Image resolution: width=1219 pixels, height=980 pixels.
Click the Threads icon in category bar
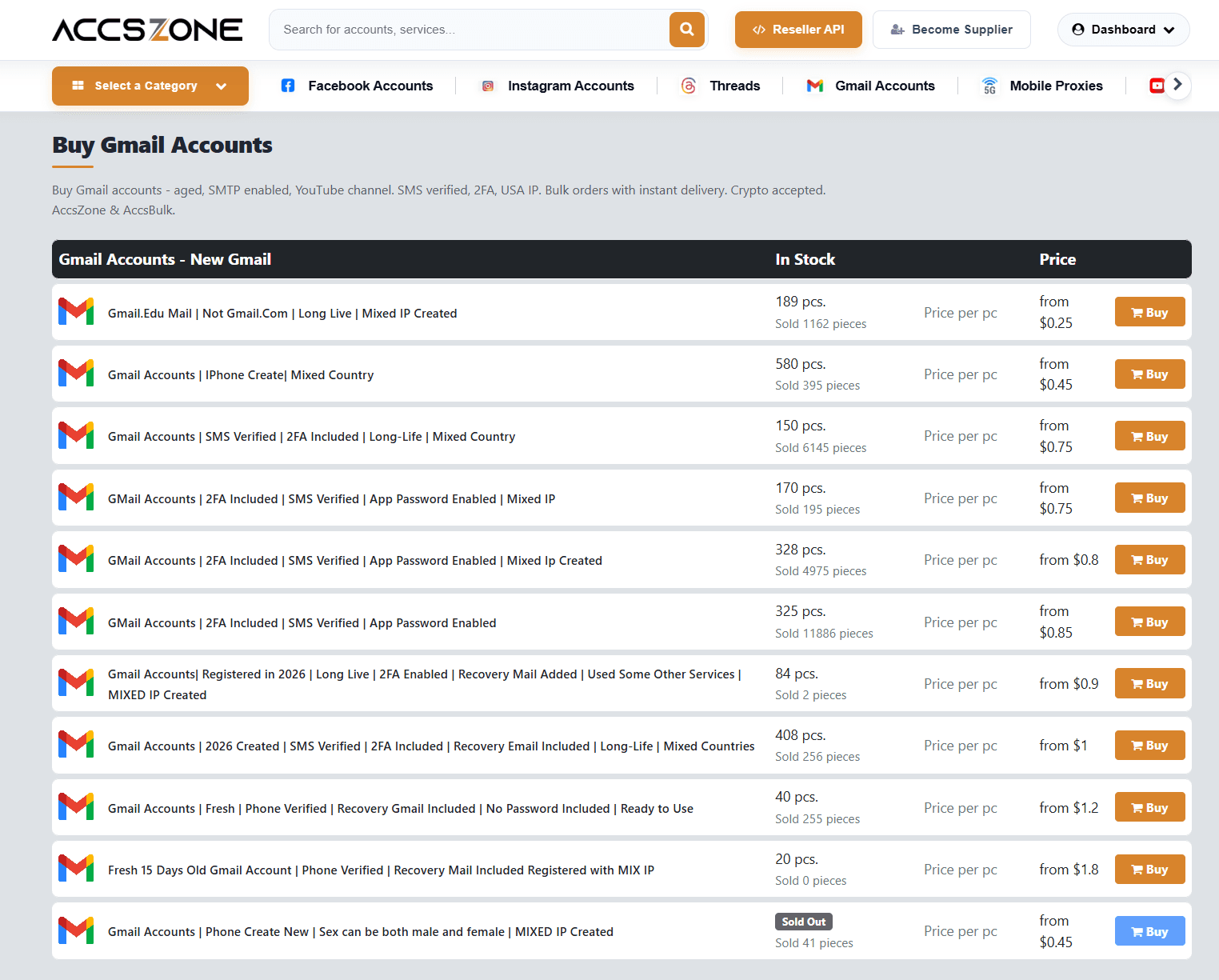tap(689, 86)
